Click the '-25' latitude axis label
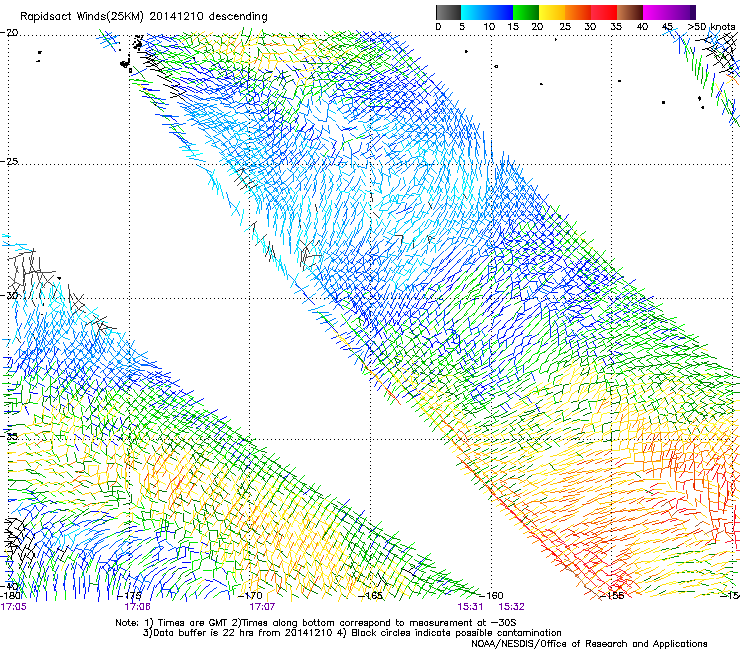Viewport: 740px width, 650px height. (x=9, y=161)
